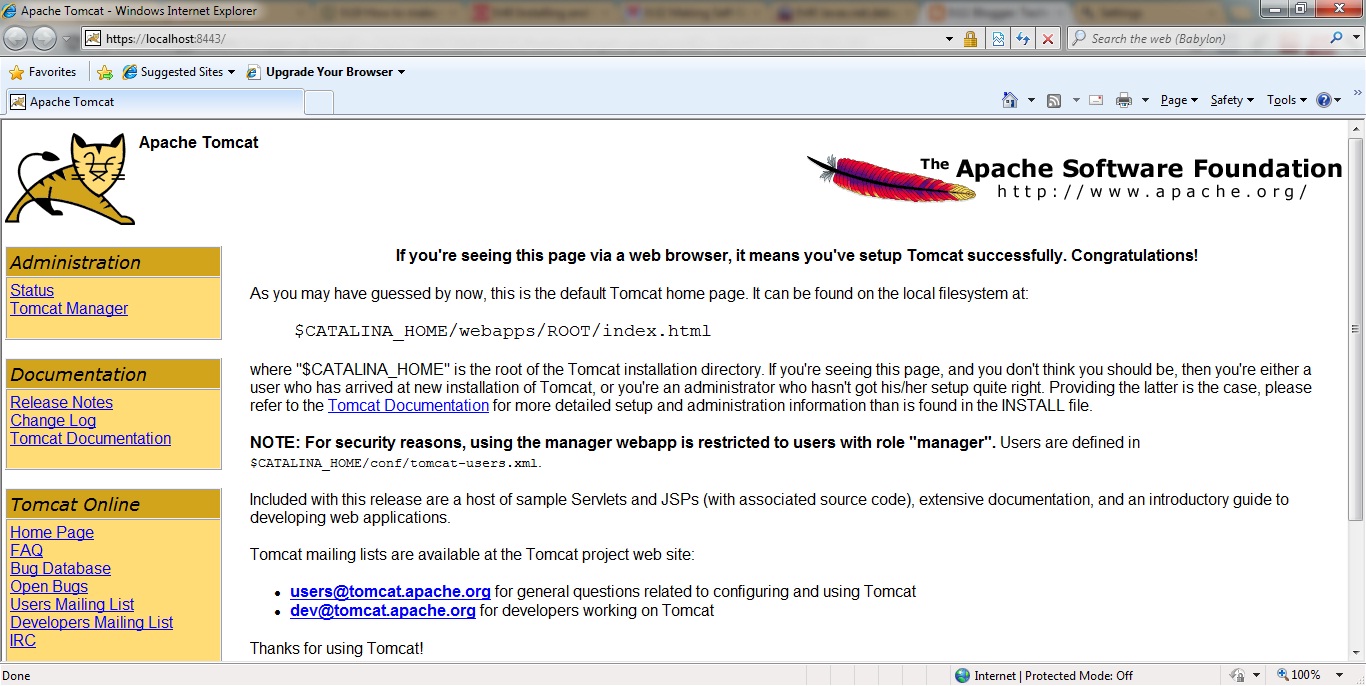Click the red X Stop loading icon
The height and width of the screenshot is (686, 1366).
point(1047,39)
